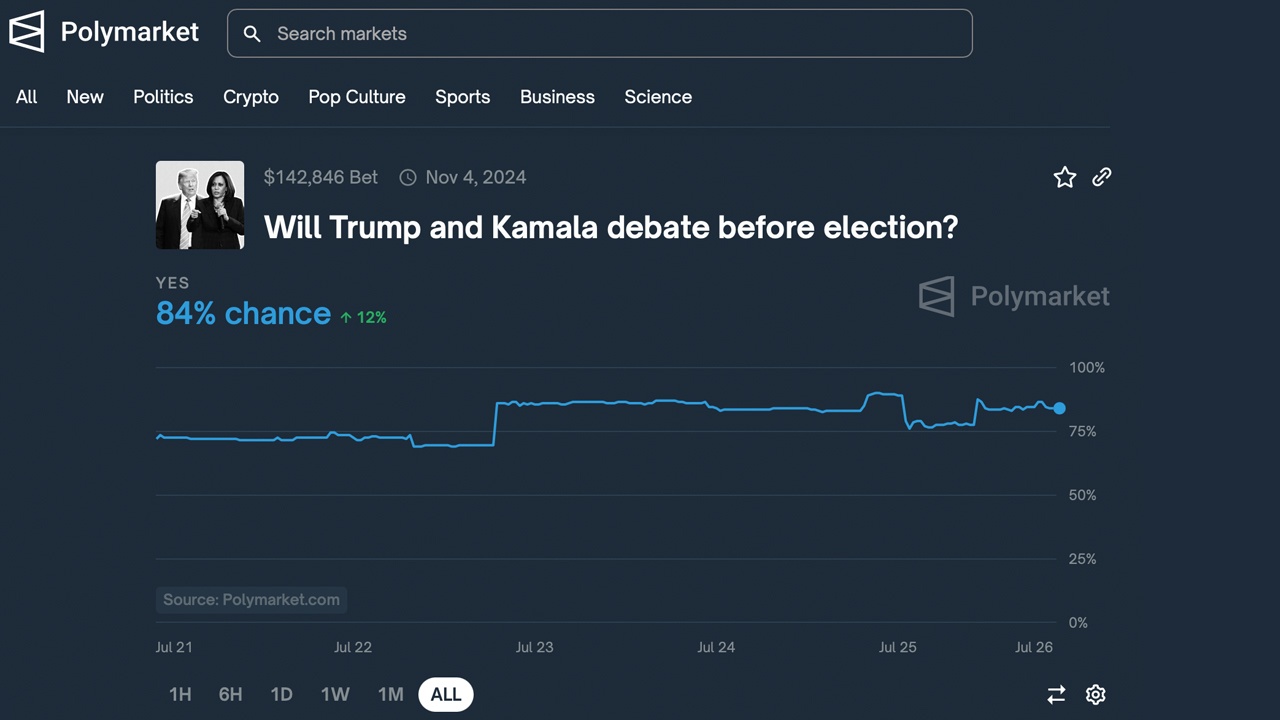Click the swap axes arrows icon
Image resolution: width=1280 pixels, height=720 pixels.
pyautogui.click(x=1056, y=694)
